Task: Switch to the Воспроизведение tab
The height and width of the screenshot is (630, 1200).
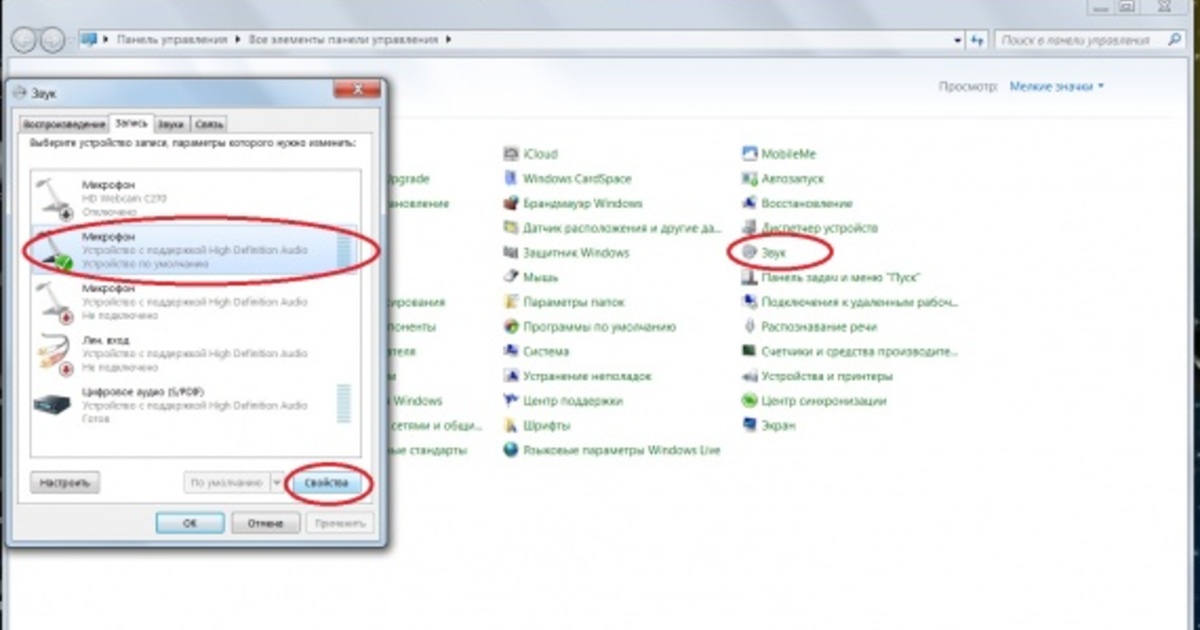Action: click(x=64, y=125)
